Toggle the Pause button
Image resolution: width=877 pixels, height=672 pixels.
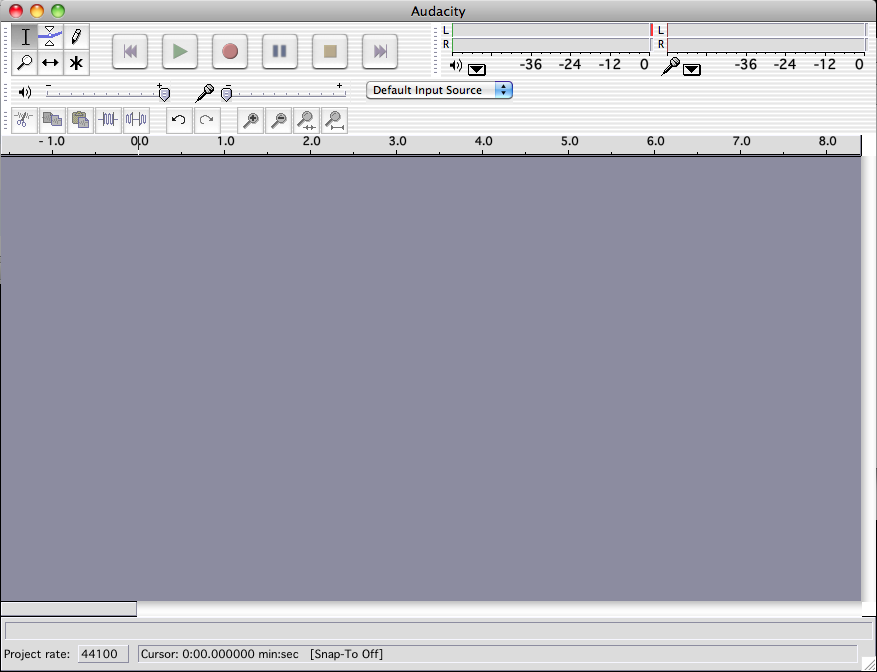tap(280, 51)
